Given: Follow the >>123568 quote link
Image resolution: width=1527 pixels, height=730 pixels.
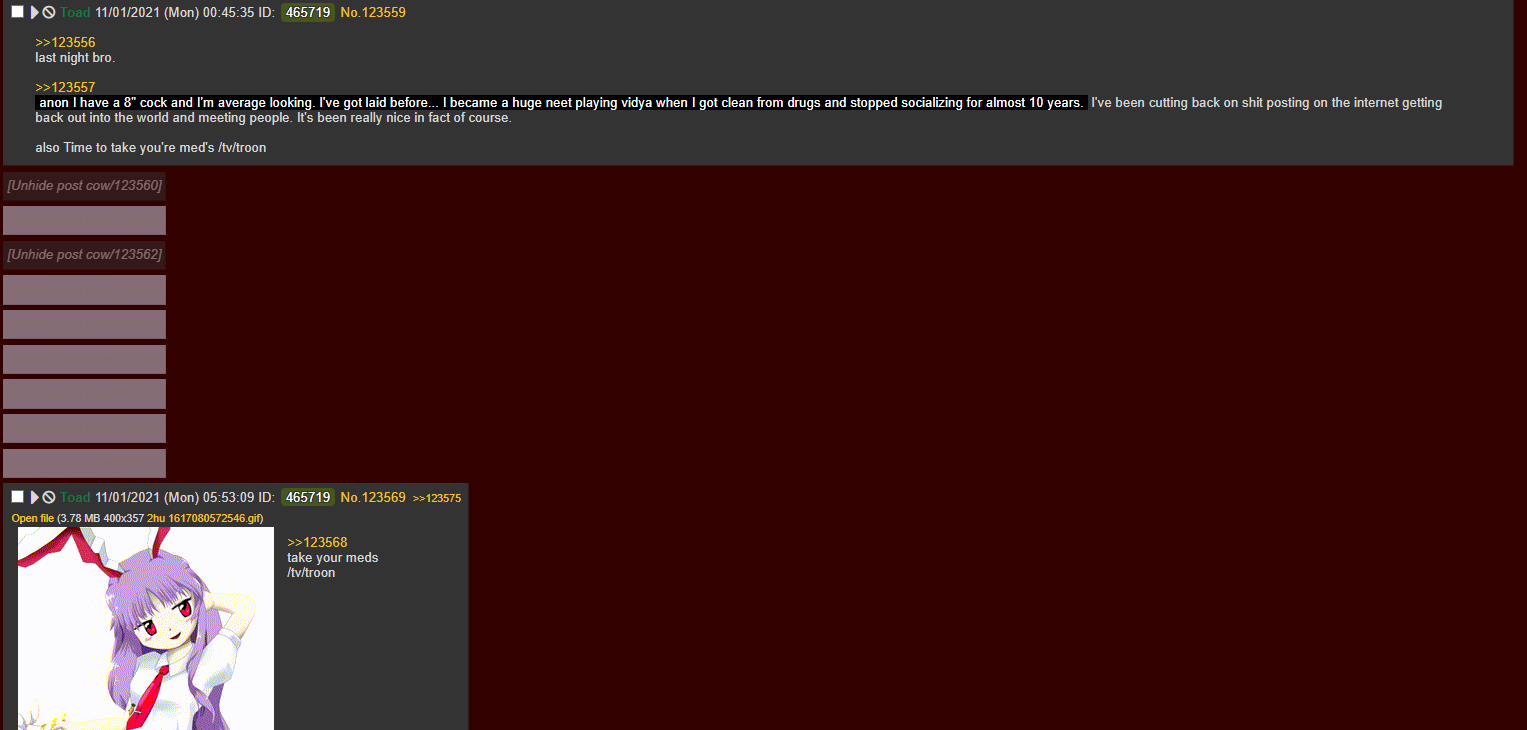Looking at the screenshot, I should coord(317,542).
